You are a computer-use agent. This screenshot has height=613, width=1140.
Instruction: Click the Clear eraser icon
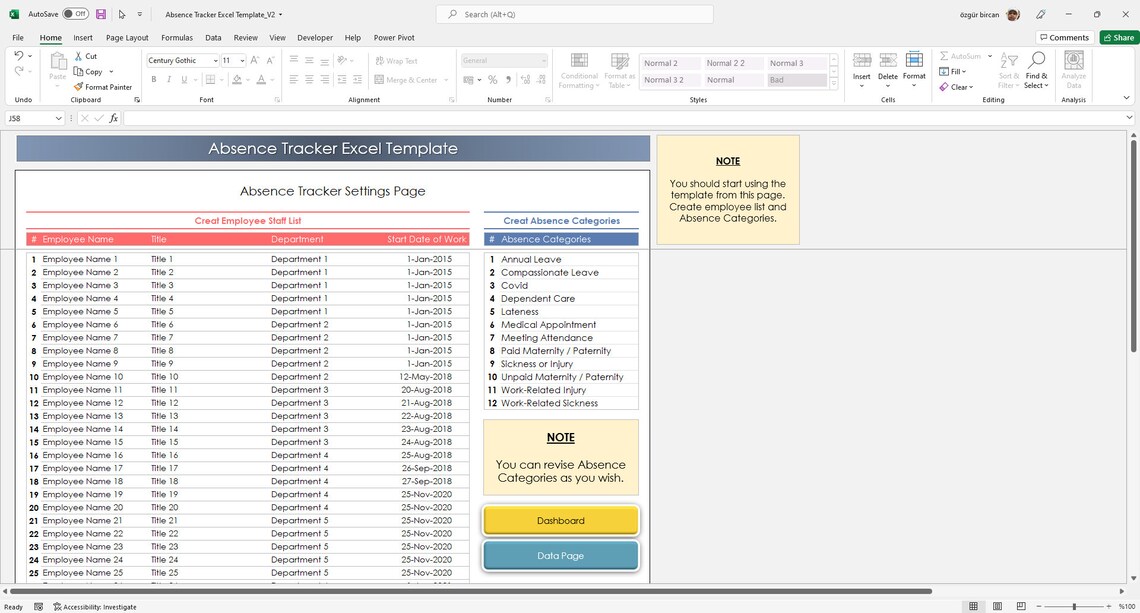tap(944, 87)
